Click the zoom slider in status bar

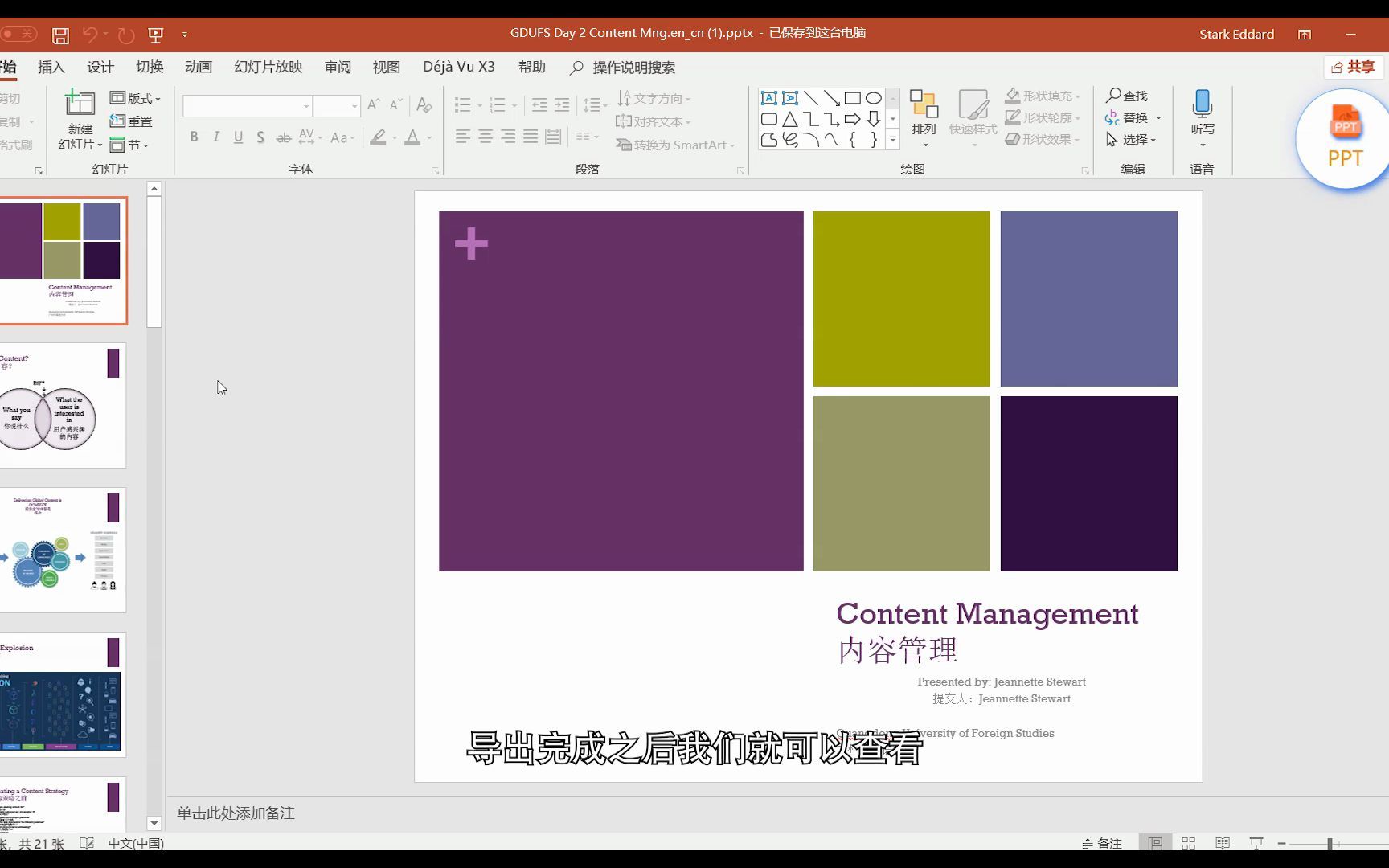point(1330,843)
